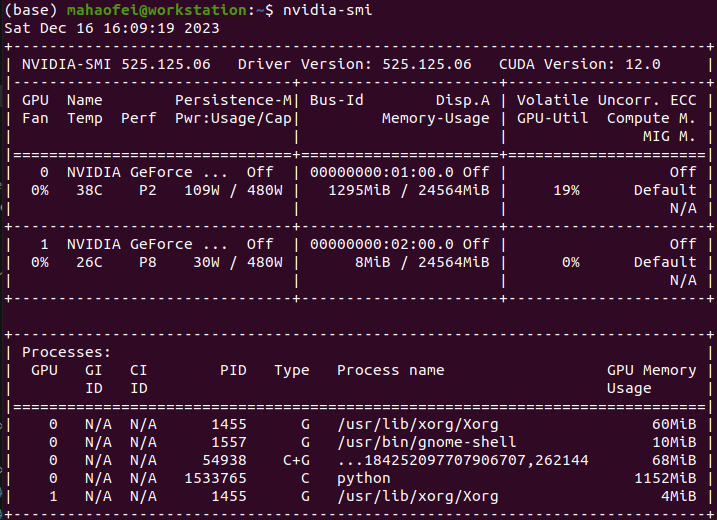Click the temperature '26C'
Screen dimensions: 717x520
89,263
